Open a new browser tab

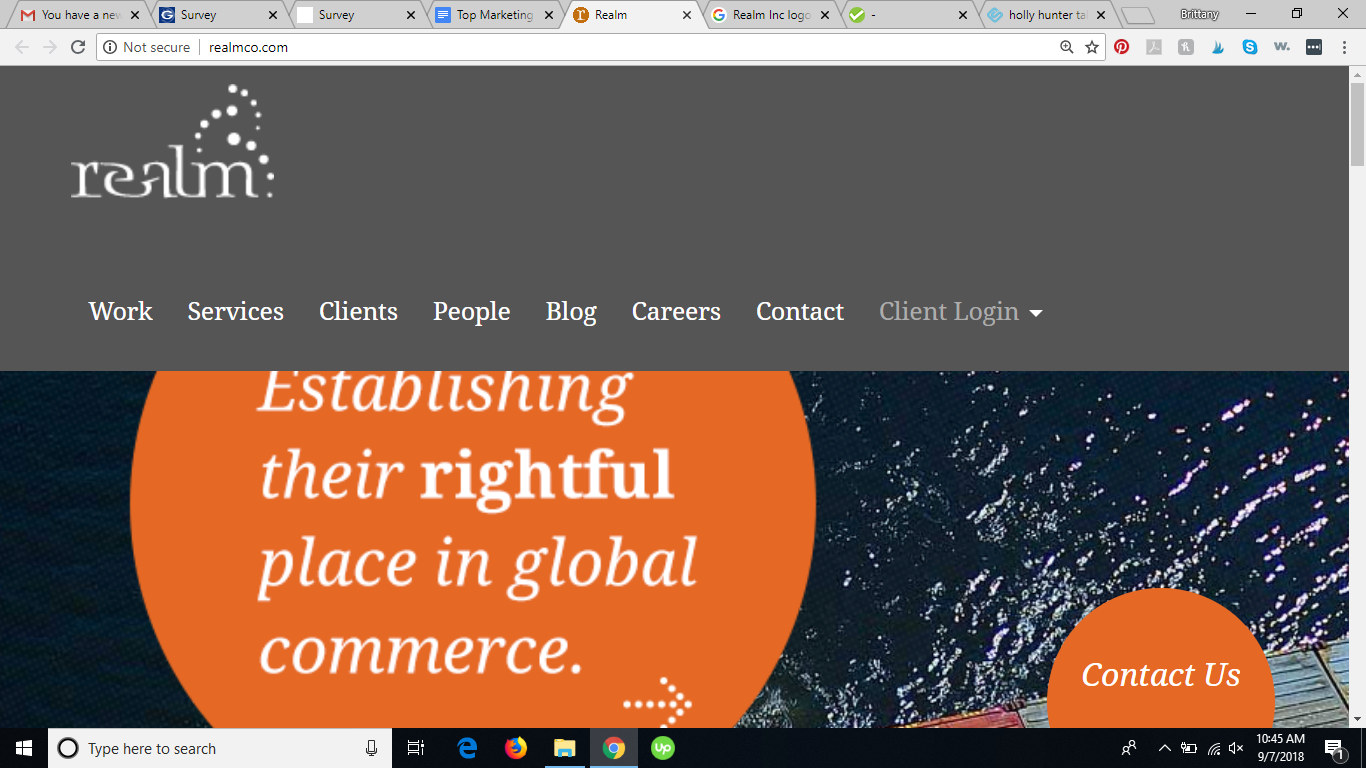1138,15
